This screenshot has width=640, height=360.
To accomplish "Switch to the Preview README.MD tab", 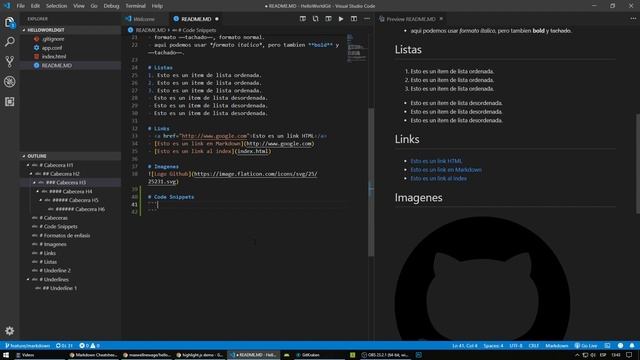I will point(411,19).
